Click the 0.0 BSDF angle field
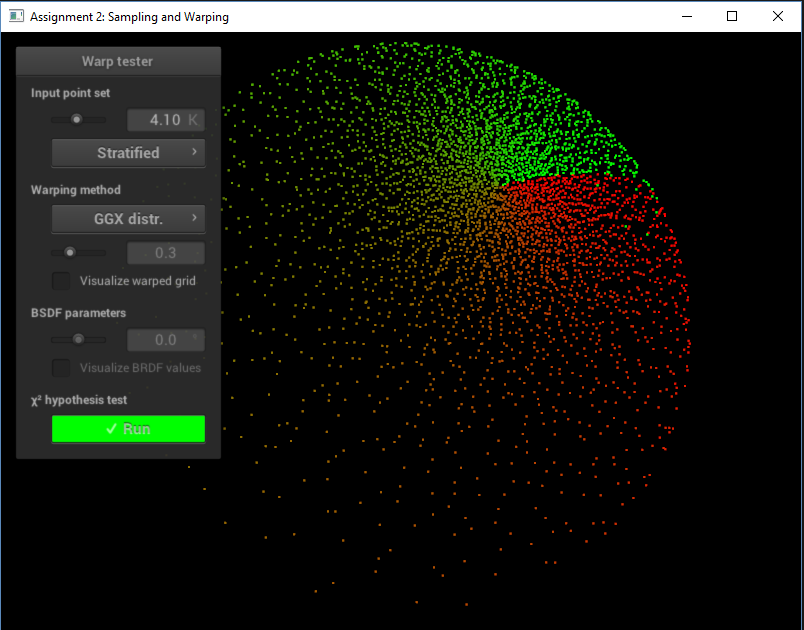Screen dimensions: 804x630 (x=166, y=340)
